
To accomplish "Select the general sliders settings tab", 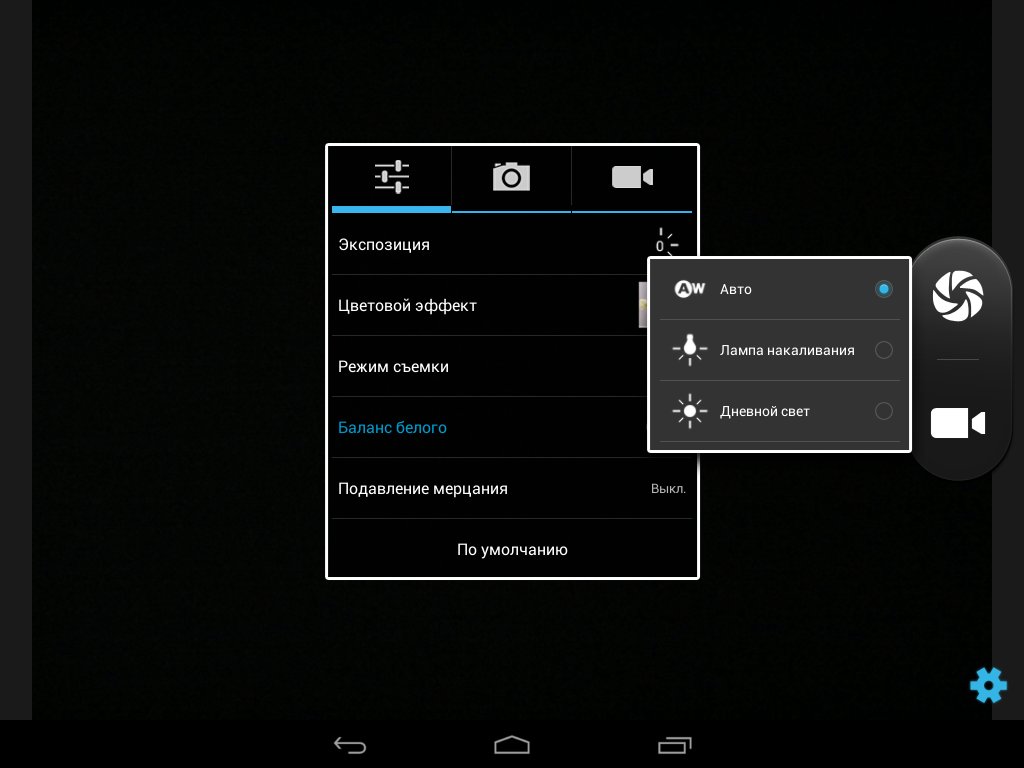I will click(391, 177).
